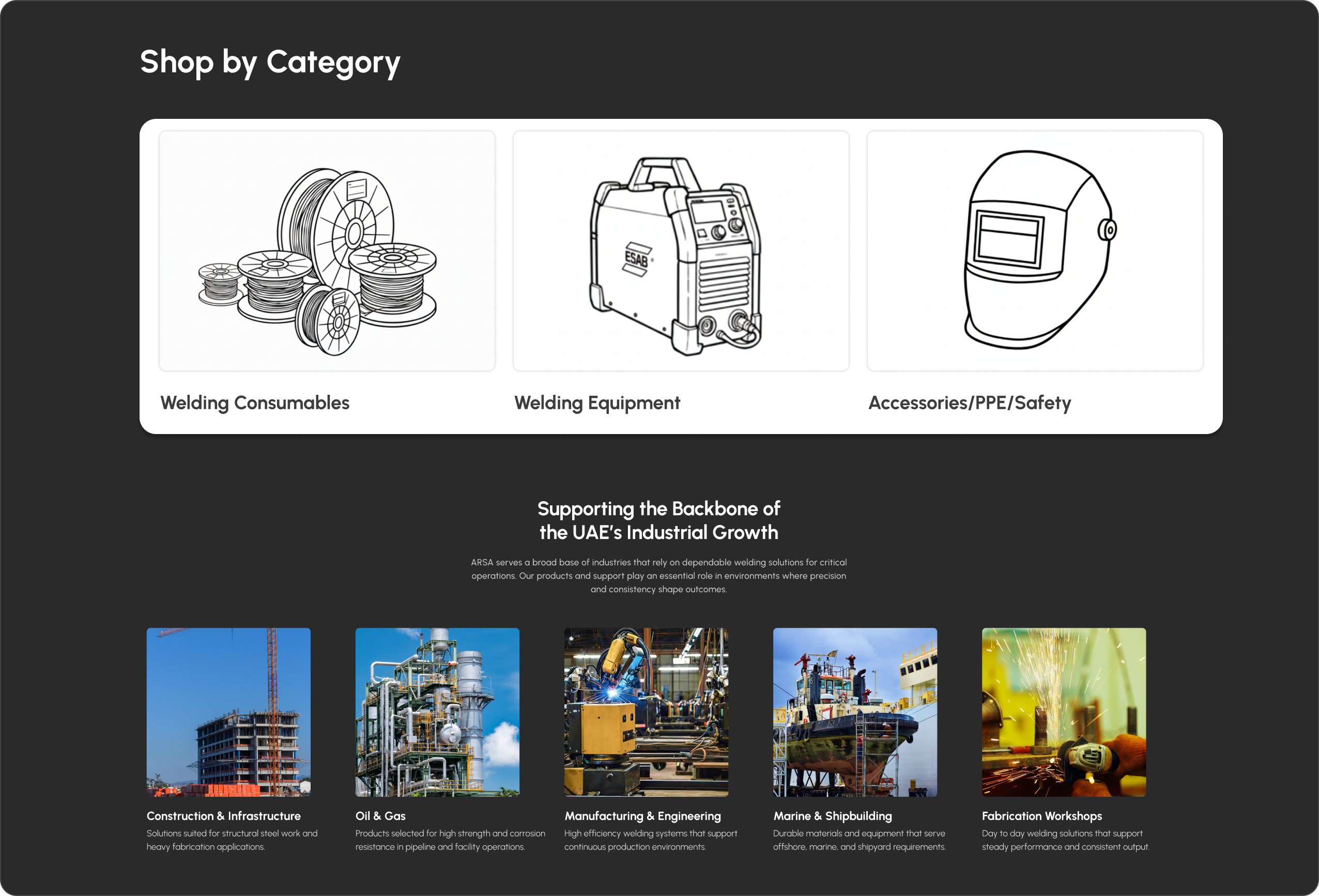Select the Construction & Infrastructure heading
Screen dimensions: 1319x896
(224, 816)
